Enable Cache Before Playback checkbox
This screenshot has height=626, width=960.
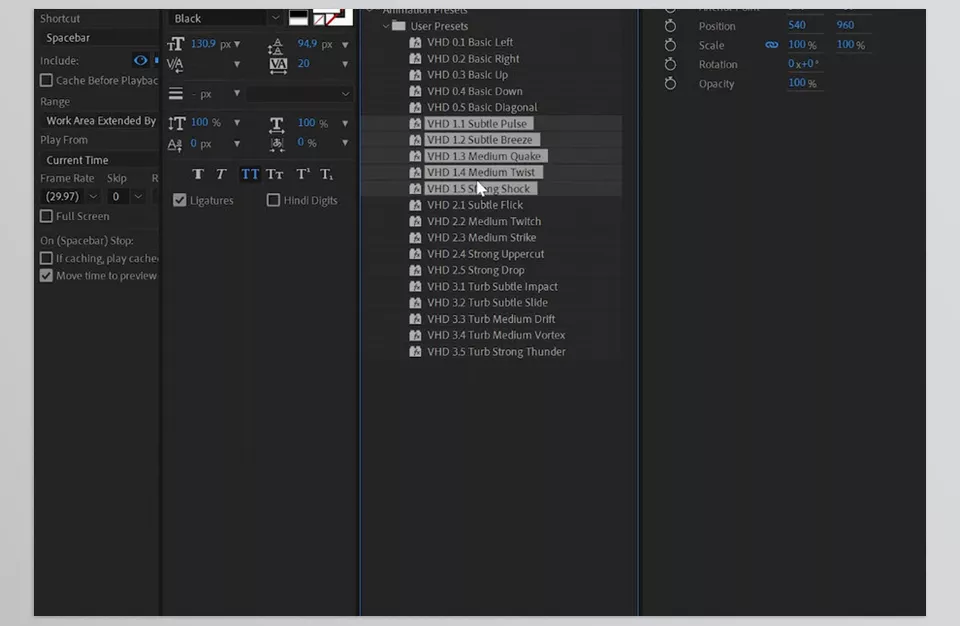46,80
